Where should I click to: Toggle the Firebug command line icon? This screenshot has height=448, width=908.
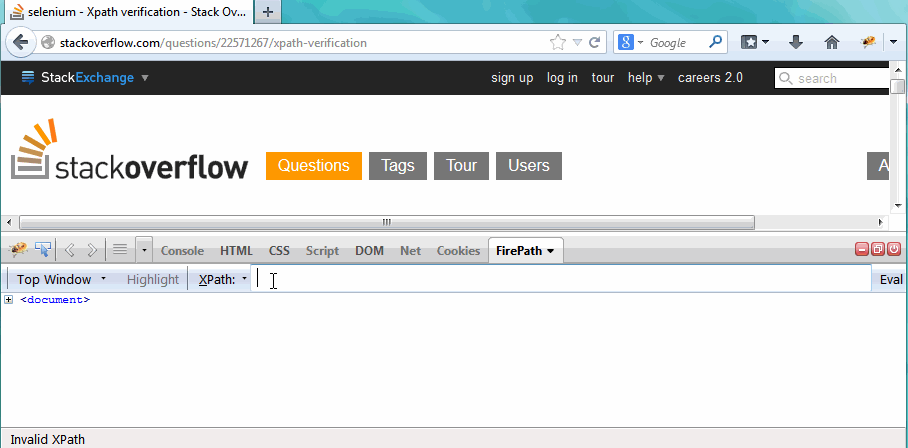coord(120,249)
